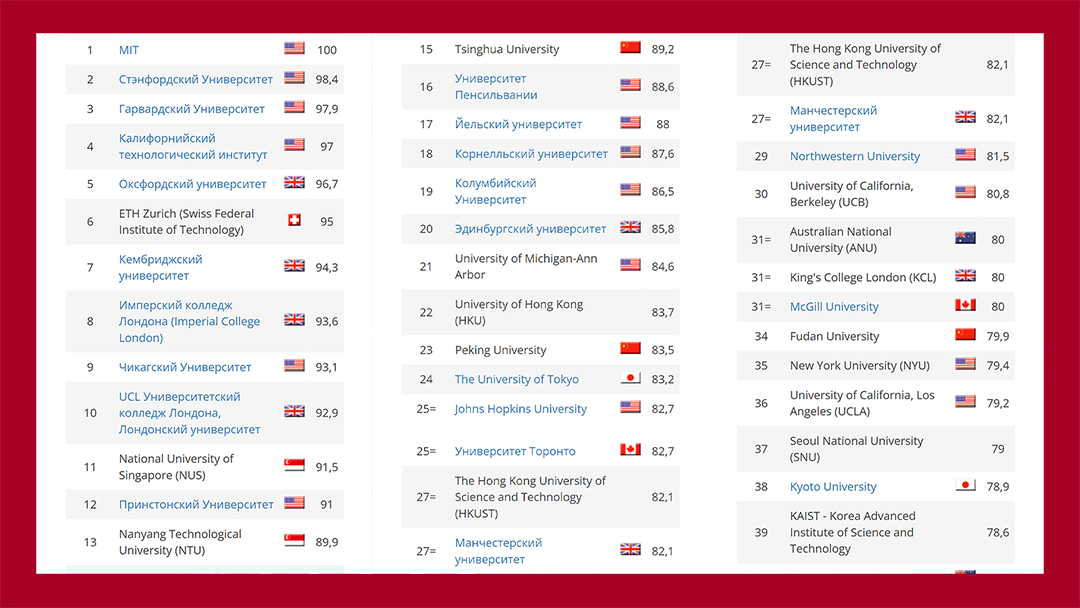Click the UK flag beside King's College London

point(966,276)
